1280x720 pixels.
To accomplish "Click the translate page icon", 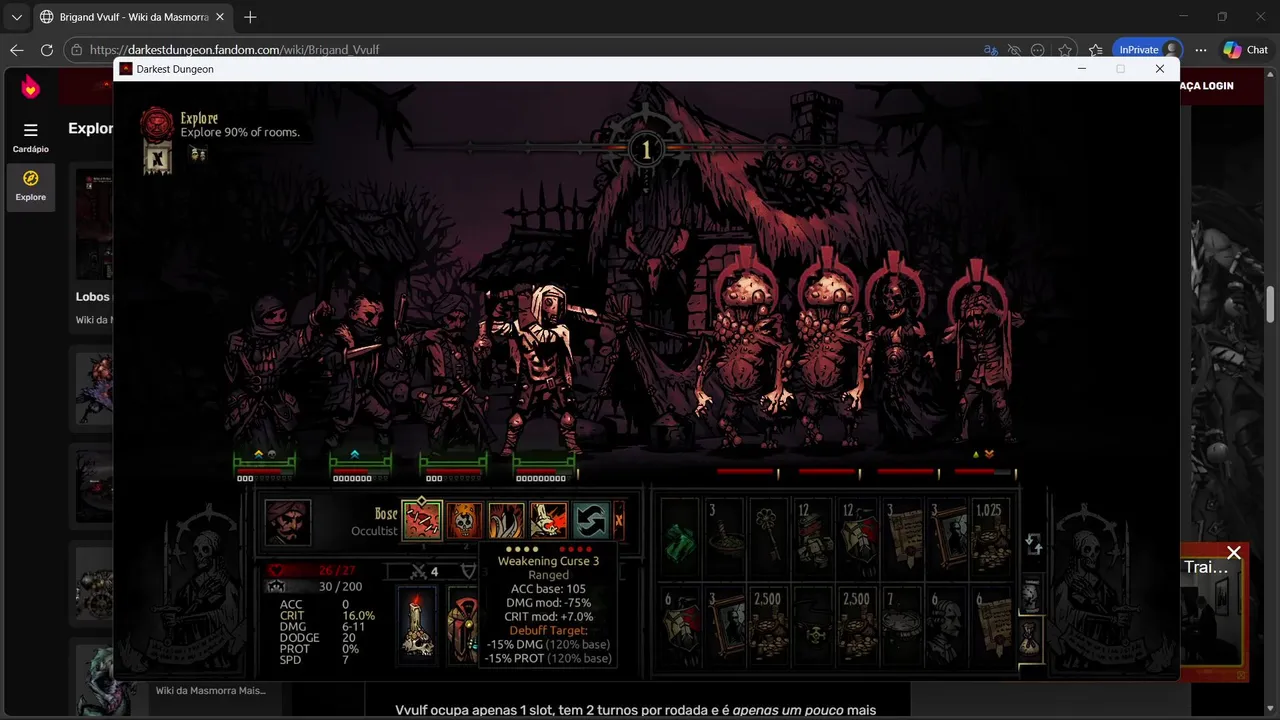I will (x=990, y=50).
